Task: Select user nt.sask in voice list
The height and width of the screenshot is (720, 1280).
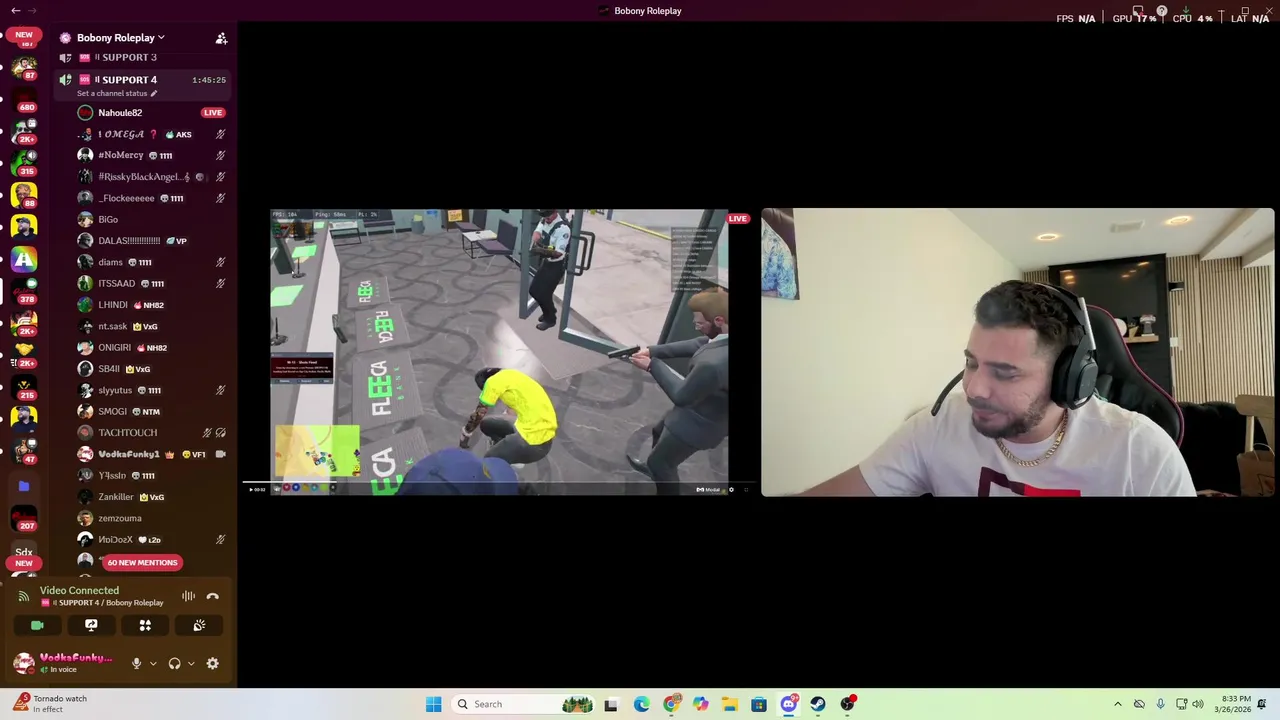Action: coord(150,326)
